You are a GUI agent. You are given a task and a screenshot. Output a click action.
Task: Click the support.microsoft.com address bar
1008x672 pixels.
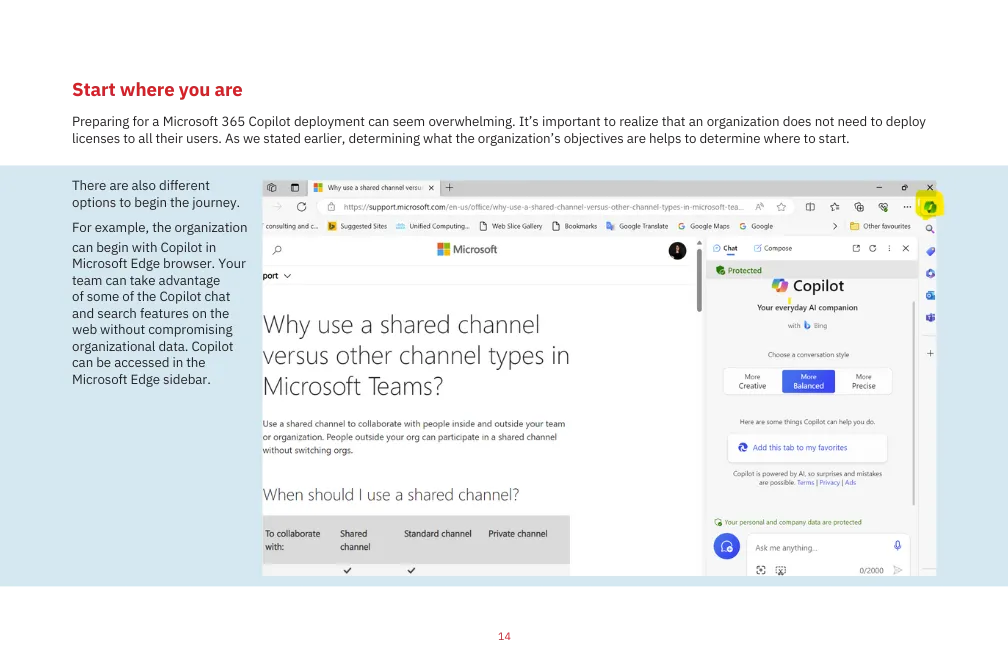click(x=543, y=207)
